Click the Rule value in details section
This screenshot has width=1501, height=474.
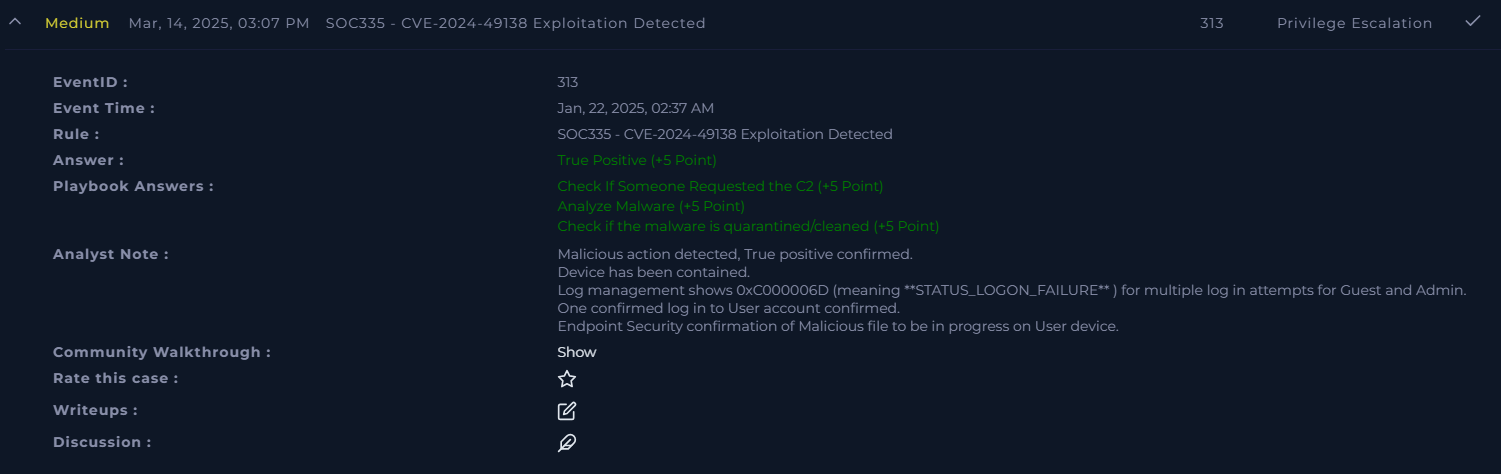tap(725, 134)
